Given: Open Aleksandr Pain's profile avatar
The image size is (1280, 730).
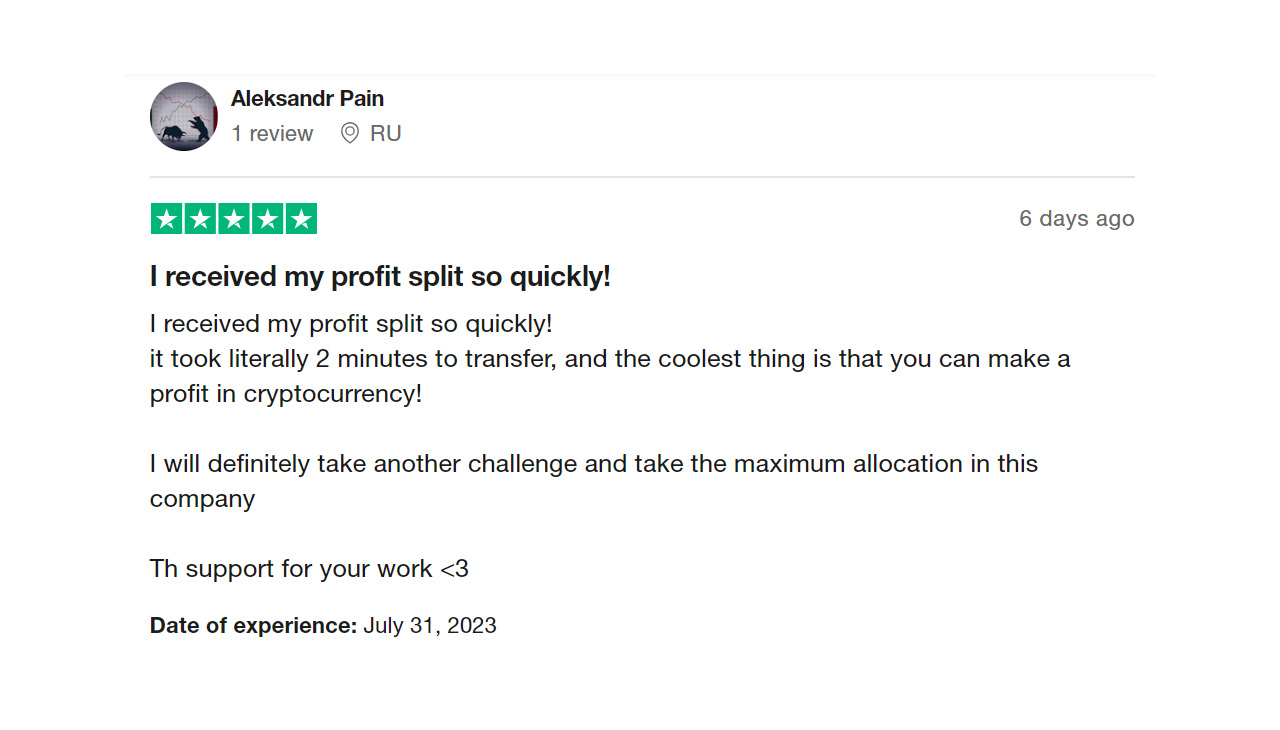Looking at the screenshot, I should point(184,116).
